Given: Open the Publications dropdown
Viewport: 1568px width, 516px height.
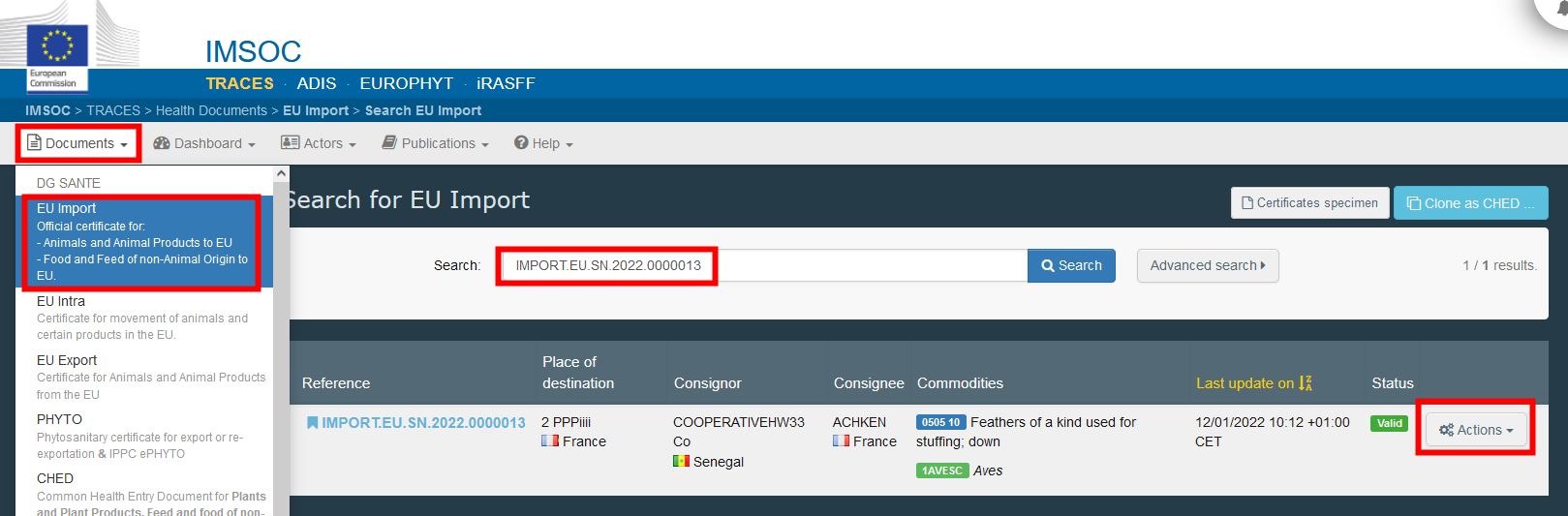Looking at the screenshot, I should pyautogui.click(x=435, y=143).
